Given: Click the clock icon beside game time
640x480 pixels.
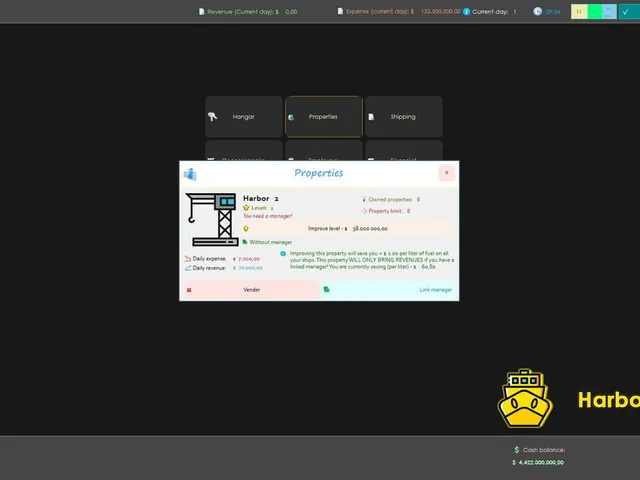Looking at the screenshot, I should click(538, 11).
